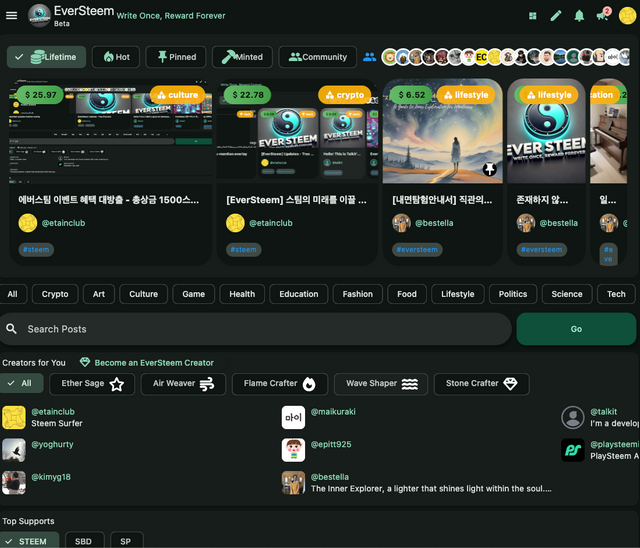Open the notifications bell
640x548 pixels.
[x=579, y=16]
